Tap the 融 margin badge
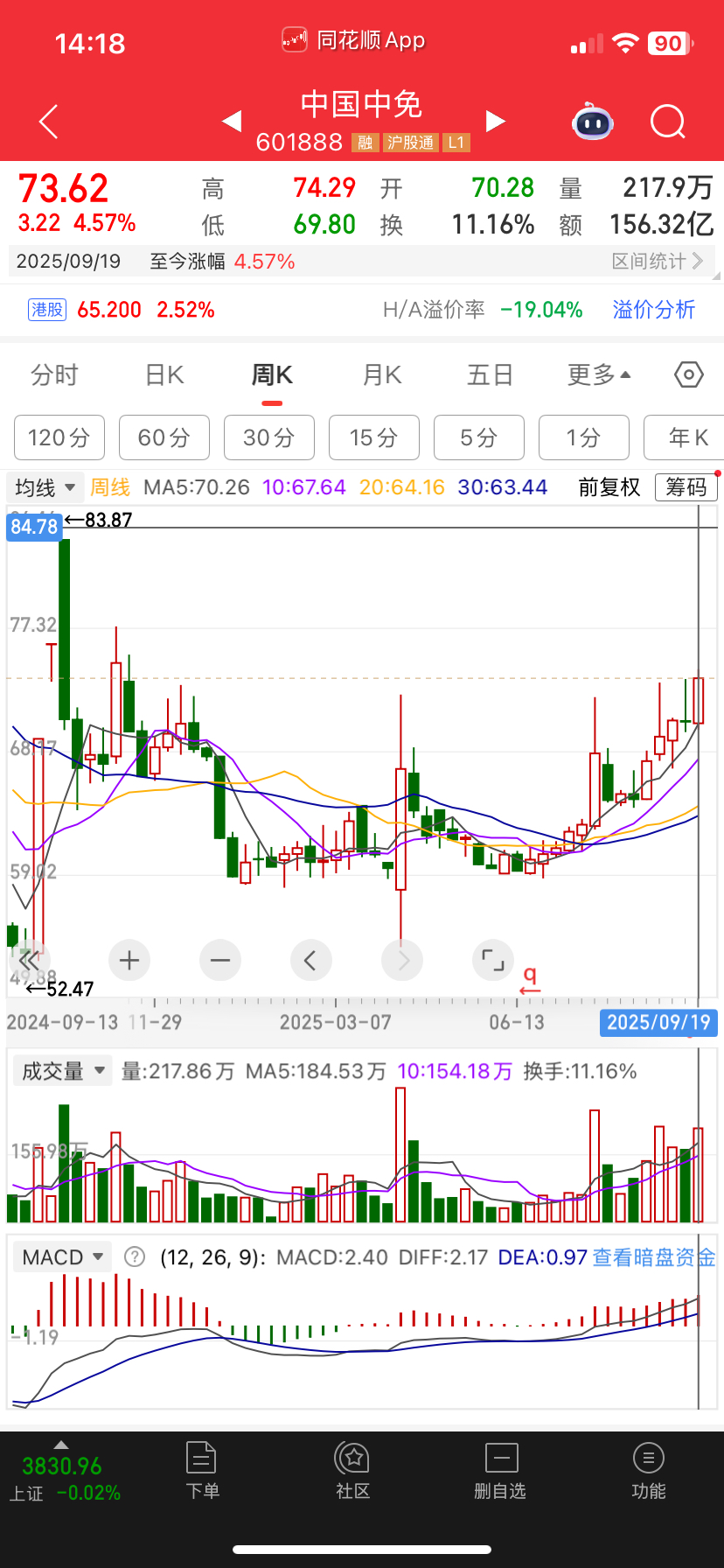Image resolution: width=724 pixels, height=1568 pixels. click(365, 143)
